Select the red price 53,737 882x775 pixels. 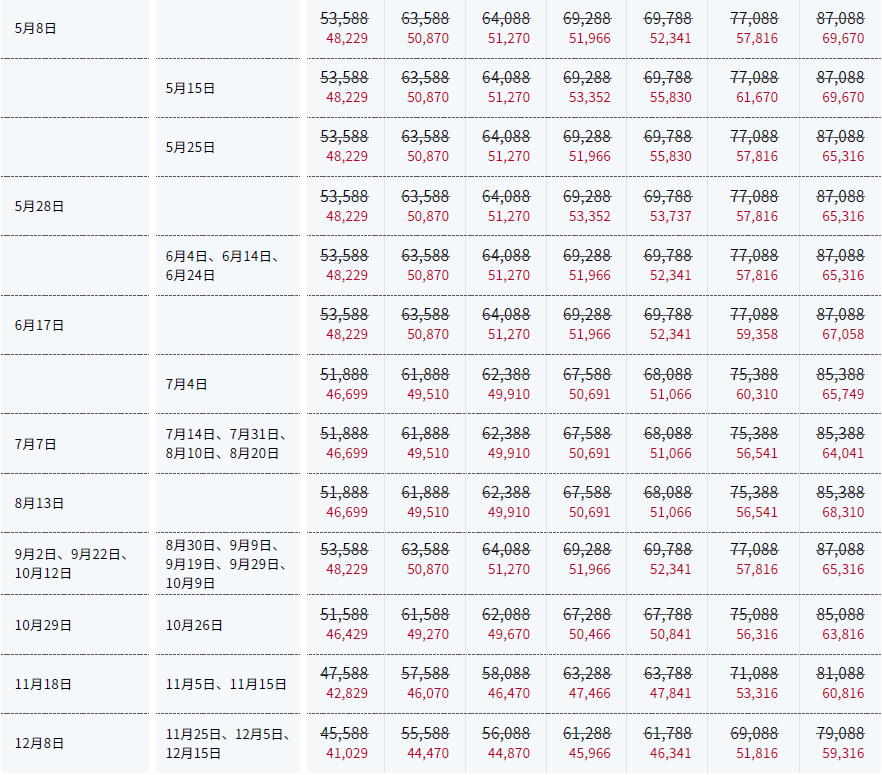coord(670,216)
